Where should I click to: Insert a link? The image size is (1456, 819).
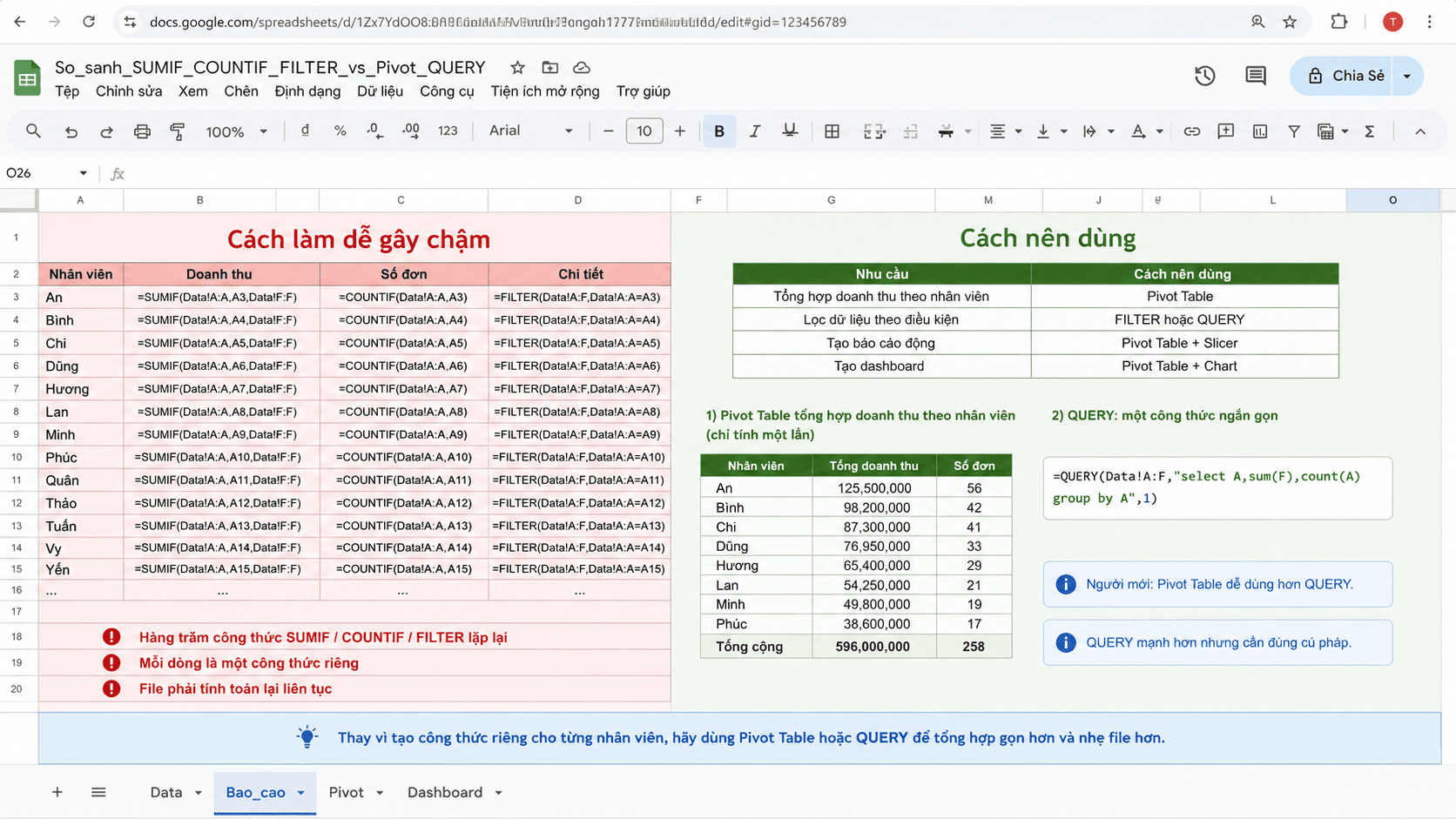click(1191, 131)
